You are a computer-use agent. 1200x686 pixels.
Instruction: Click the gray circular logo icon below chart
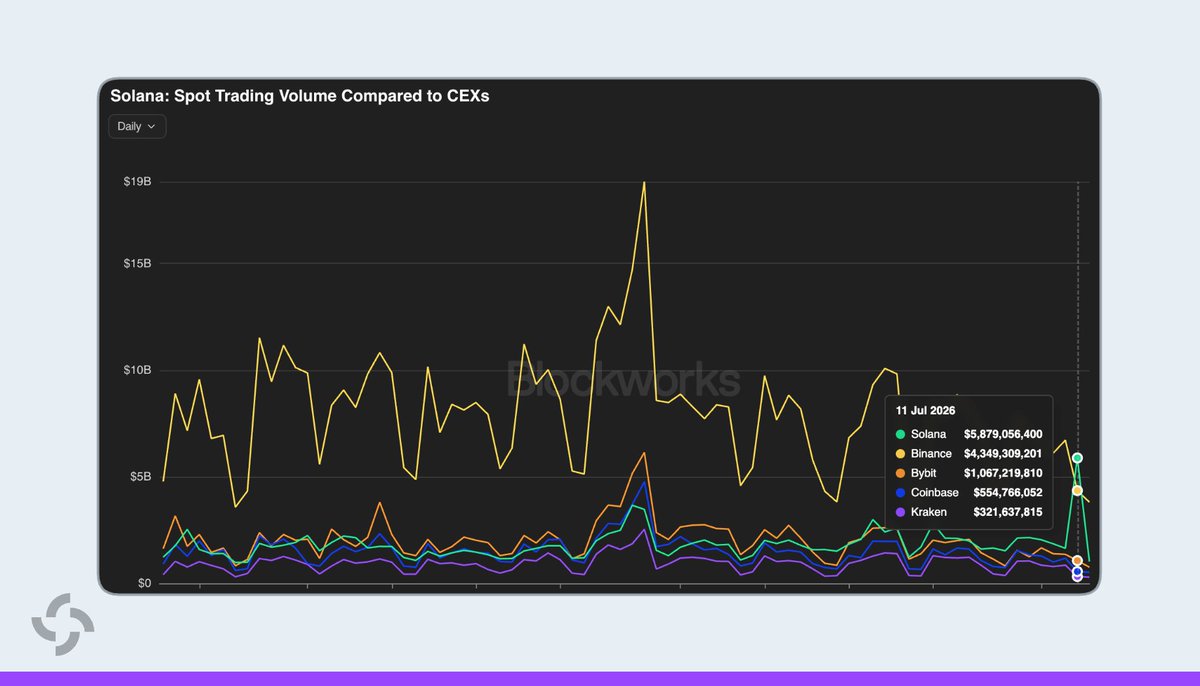pos(63,624)
